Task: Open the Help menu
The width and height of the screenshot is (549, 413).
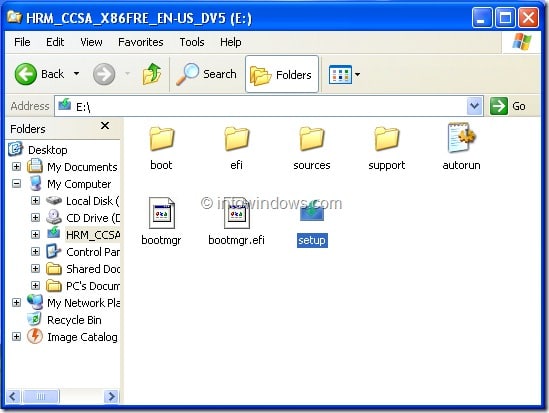Action: click(231, 42)
